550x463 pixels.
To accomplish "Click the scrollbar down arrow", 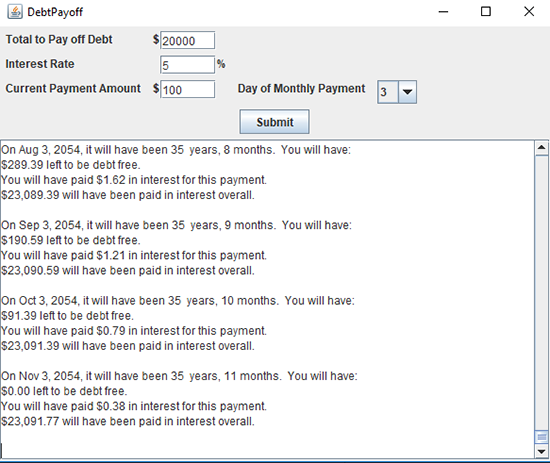I will pyautogui.click(x=542, y=451).
